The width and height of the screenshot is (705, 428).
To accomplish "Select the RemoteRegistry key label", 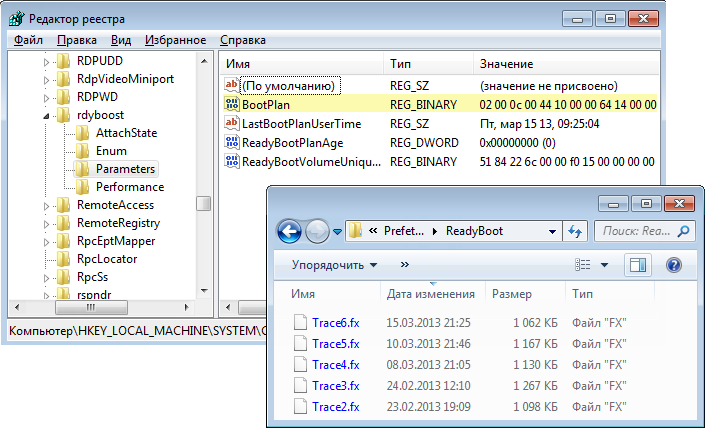I will coord(118,223).
